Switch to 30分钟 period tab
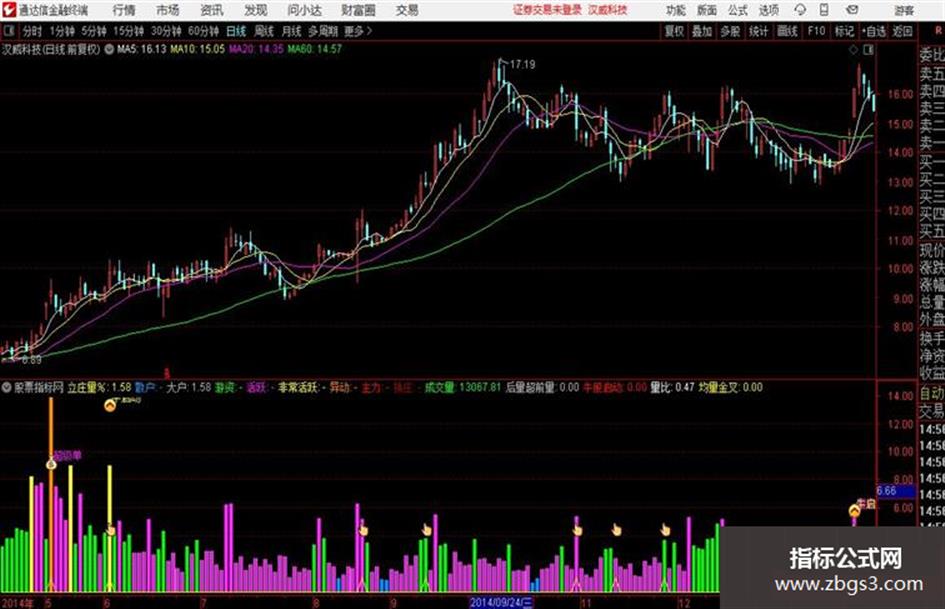This screenshot has height=609, width=945. pyautogui.click(x=166, y=31)
